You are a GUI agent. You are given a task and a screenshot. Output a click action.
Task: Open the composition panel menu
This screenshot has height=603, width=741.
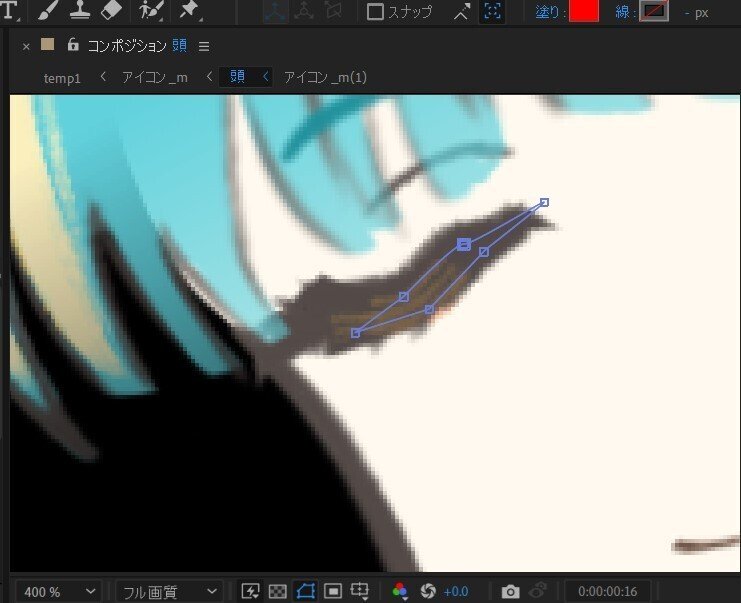(204, 46)
